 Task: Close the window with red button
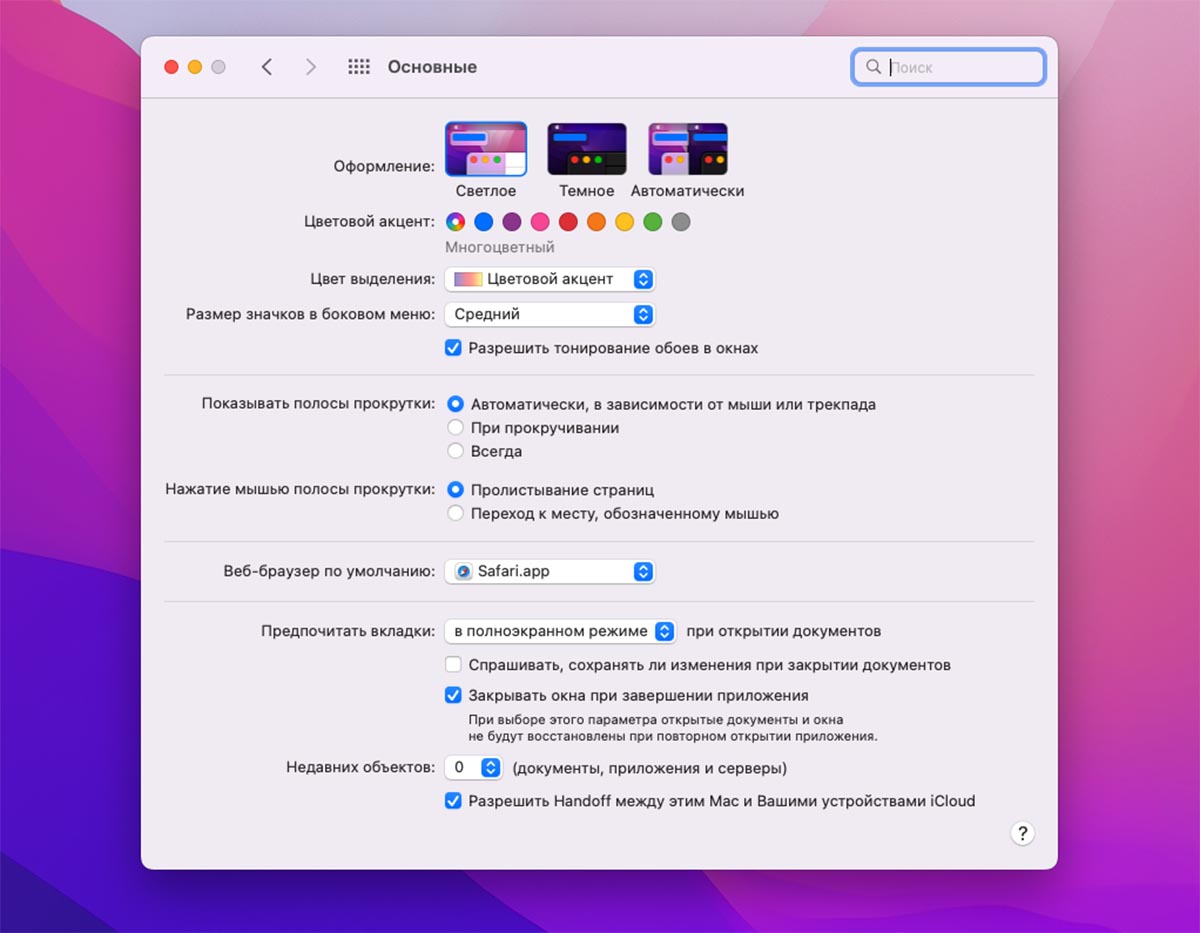(171, 67)
